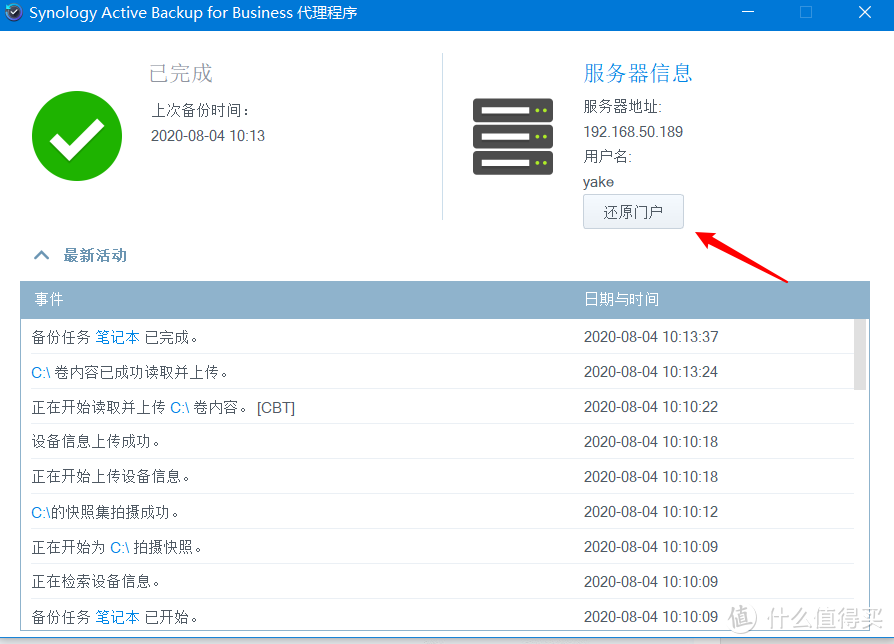Image resolution: width=894 pixels, height=644 pixels.
Task: Open the C:\ link in 快照集拍摄成功 row
Action: point(40,512)
